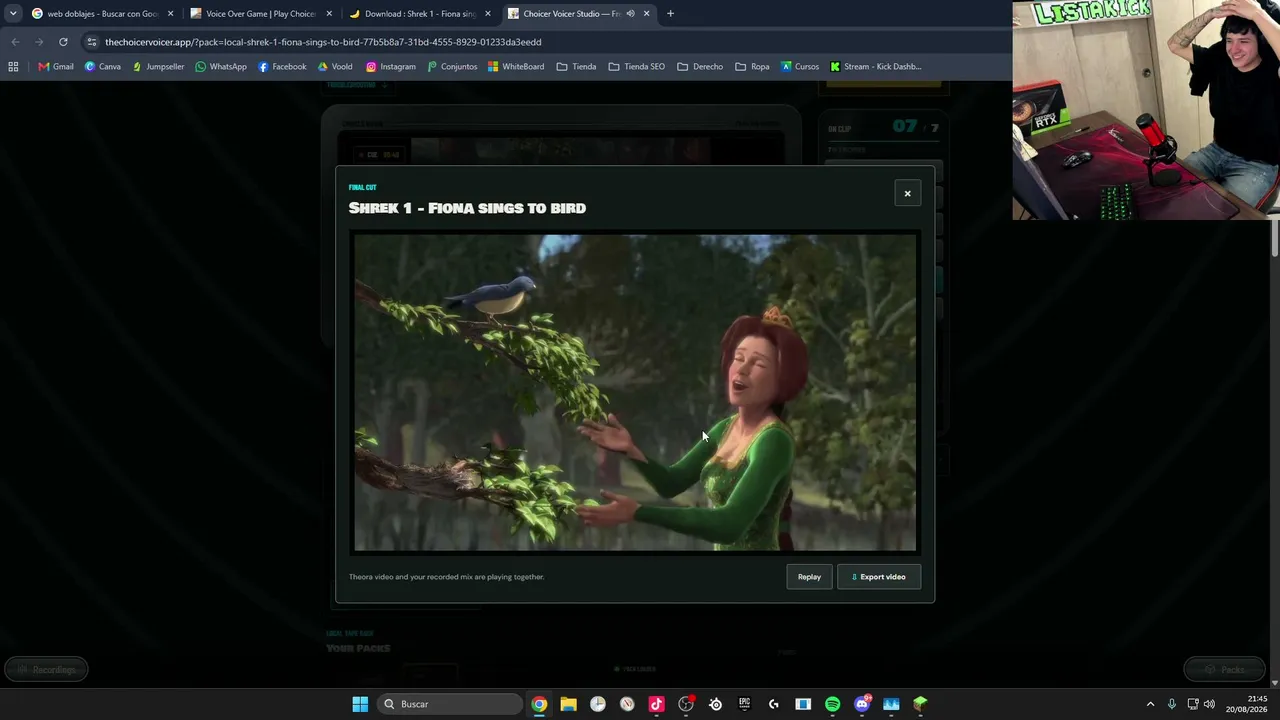The height and width of the screenshot is (720, 1280).
Task: Open a new browser tab
Action: [x=670, y=14]
